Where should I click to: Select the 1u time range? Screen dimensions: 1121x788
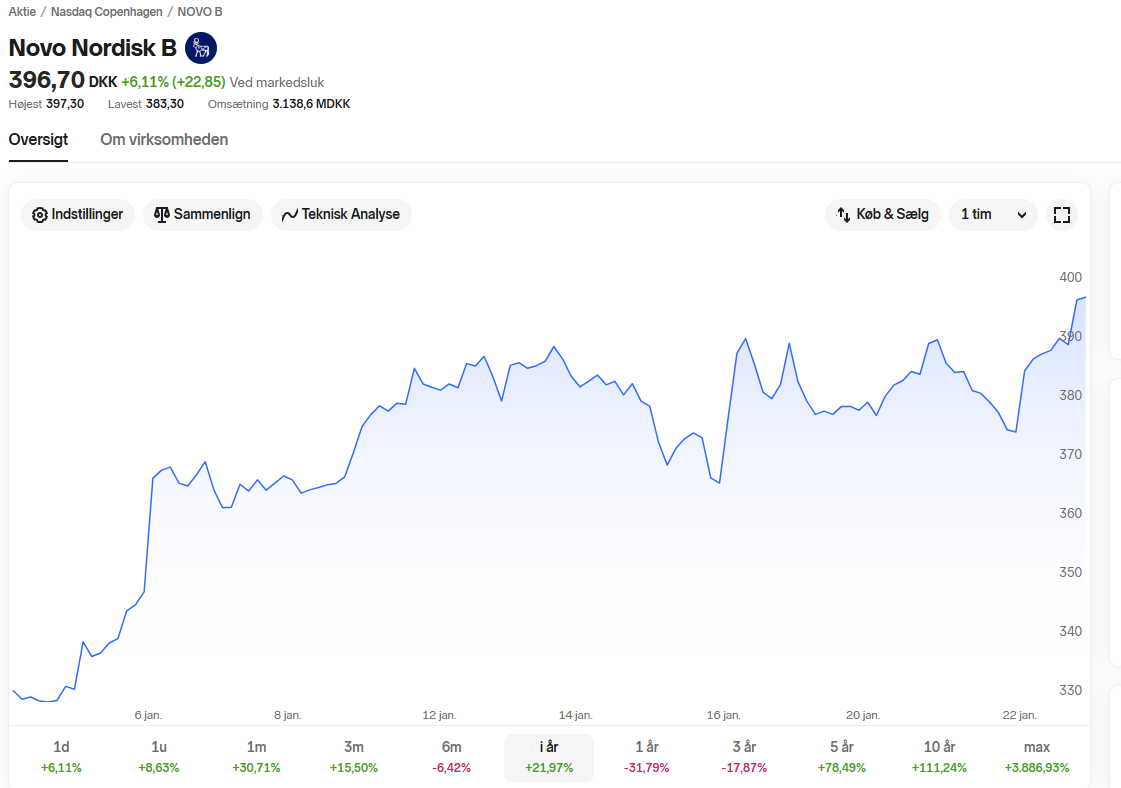point(159,757)
